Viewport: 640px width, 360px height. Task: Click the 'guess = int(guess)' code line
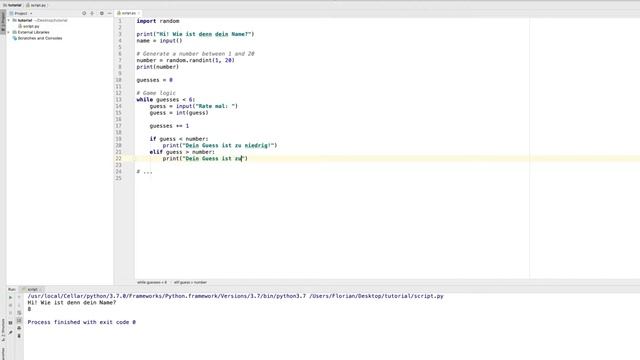[x=179, y=113]
